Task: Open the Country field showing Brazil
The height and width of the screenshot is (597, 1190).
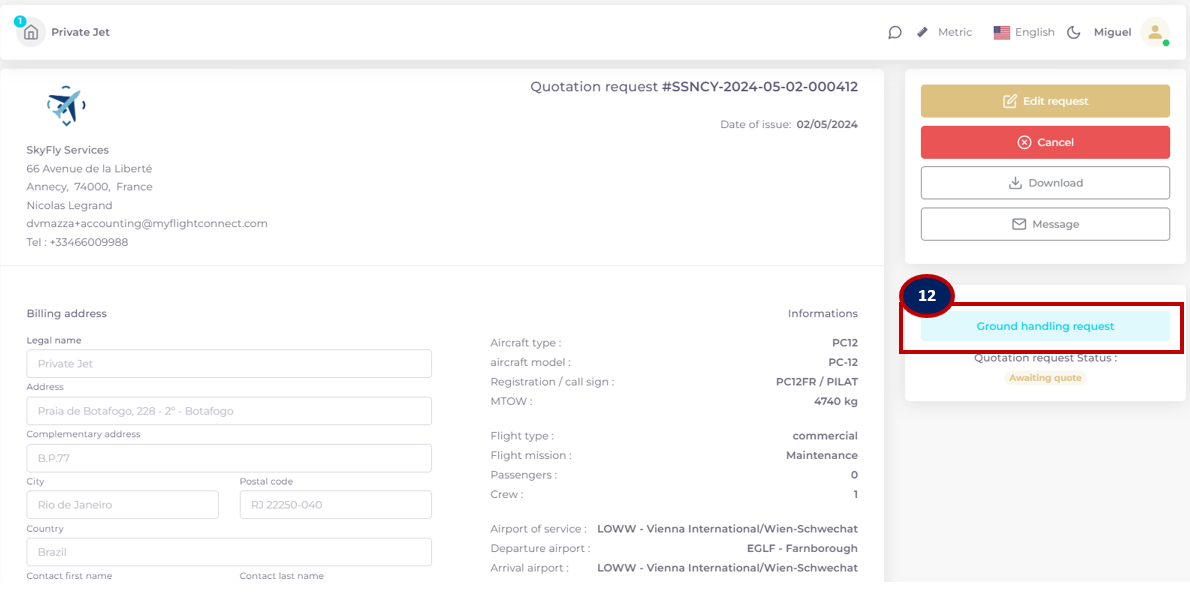Action: coord(229,552)
